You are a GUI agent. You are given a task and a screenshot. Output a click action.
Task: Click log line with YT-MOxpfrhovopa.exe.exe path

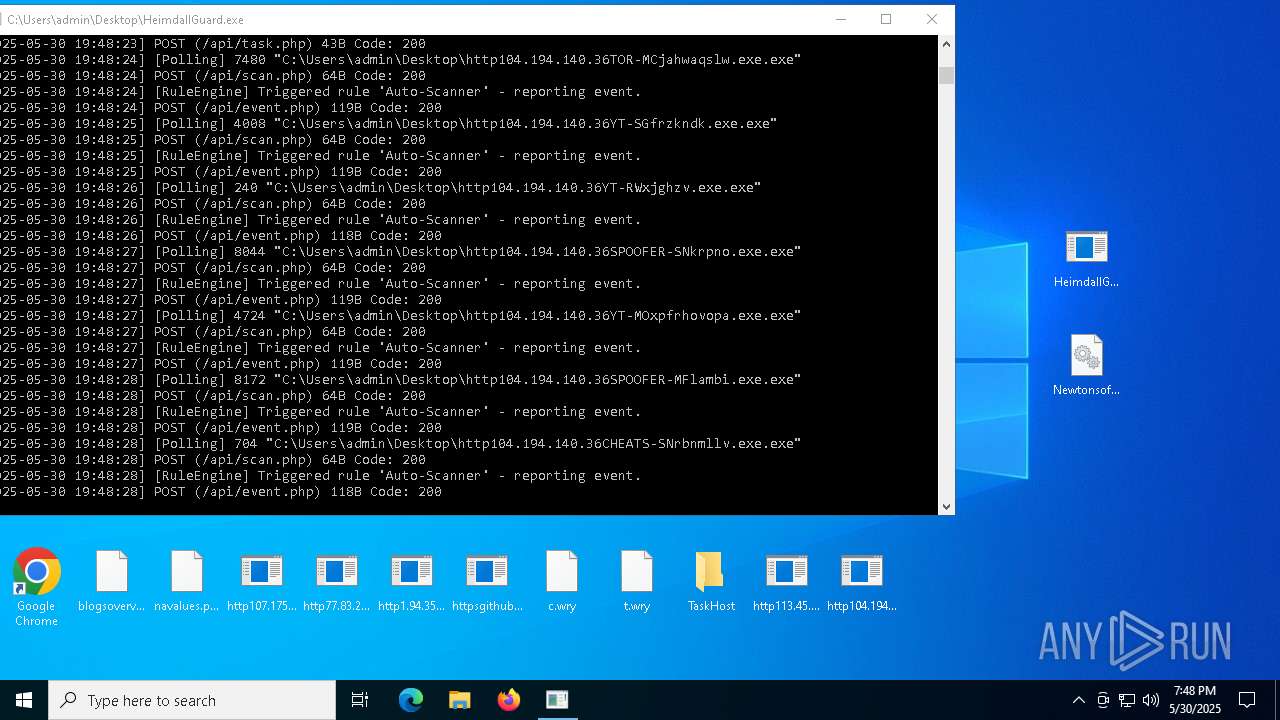click(x=401, y=316)
